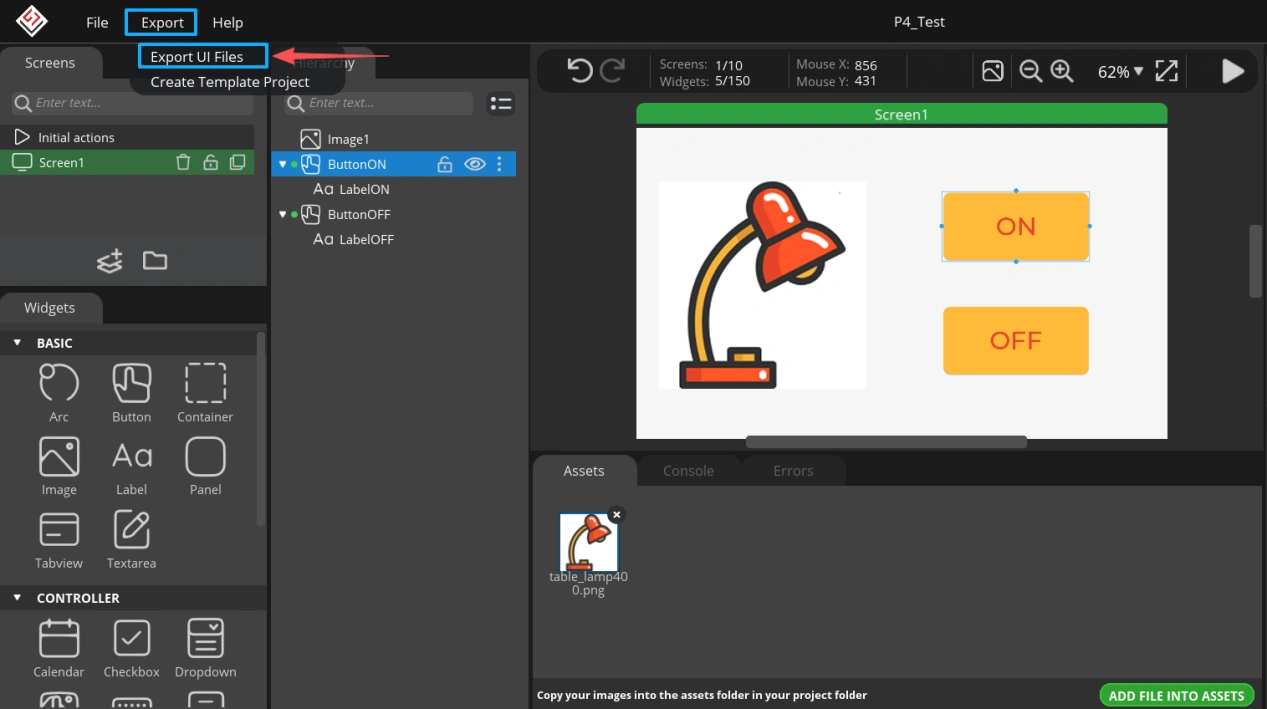This screenshot has height=709, width=1267.
Task: Click ADD FILE INTO ASSETS button
Action: [x=1176, y=695]
